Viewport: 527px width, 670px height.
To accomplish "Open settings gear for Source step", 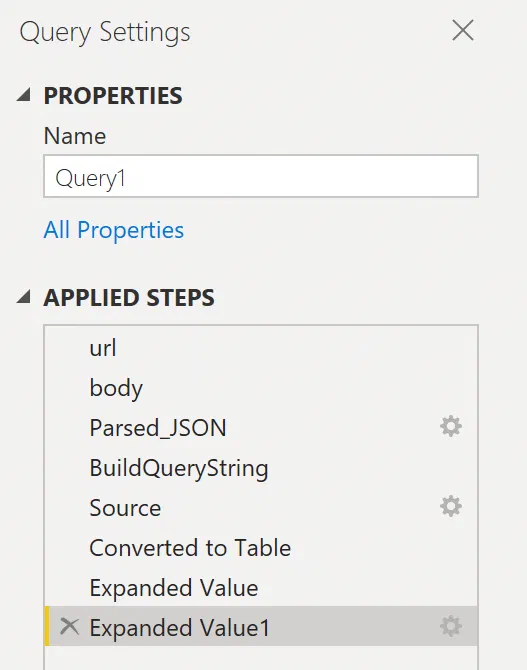I will click(451, 507).
